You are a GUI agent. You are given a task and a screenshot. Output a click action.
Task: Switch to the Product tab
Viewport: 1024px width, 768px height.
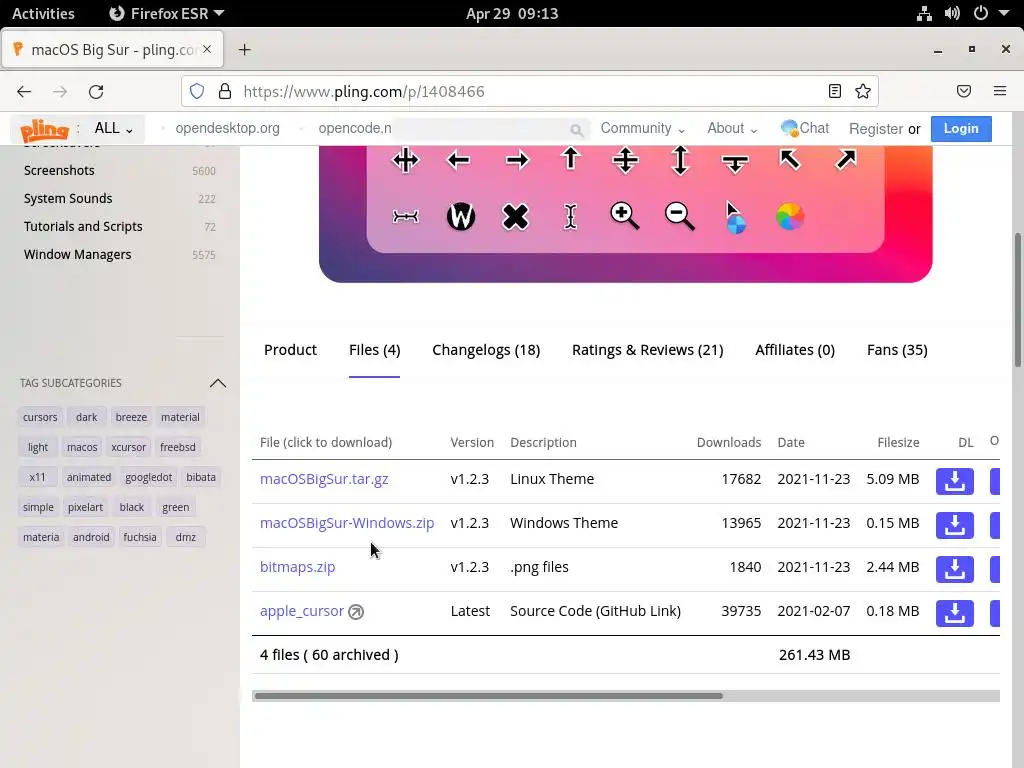[x=290, y=350]
